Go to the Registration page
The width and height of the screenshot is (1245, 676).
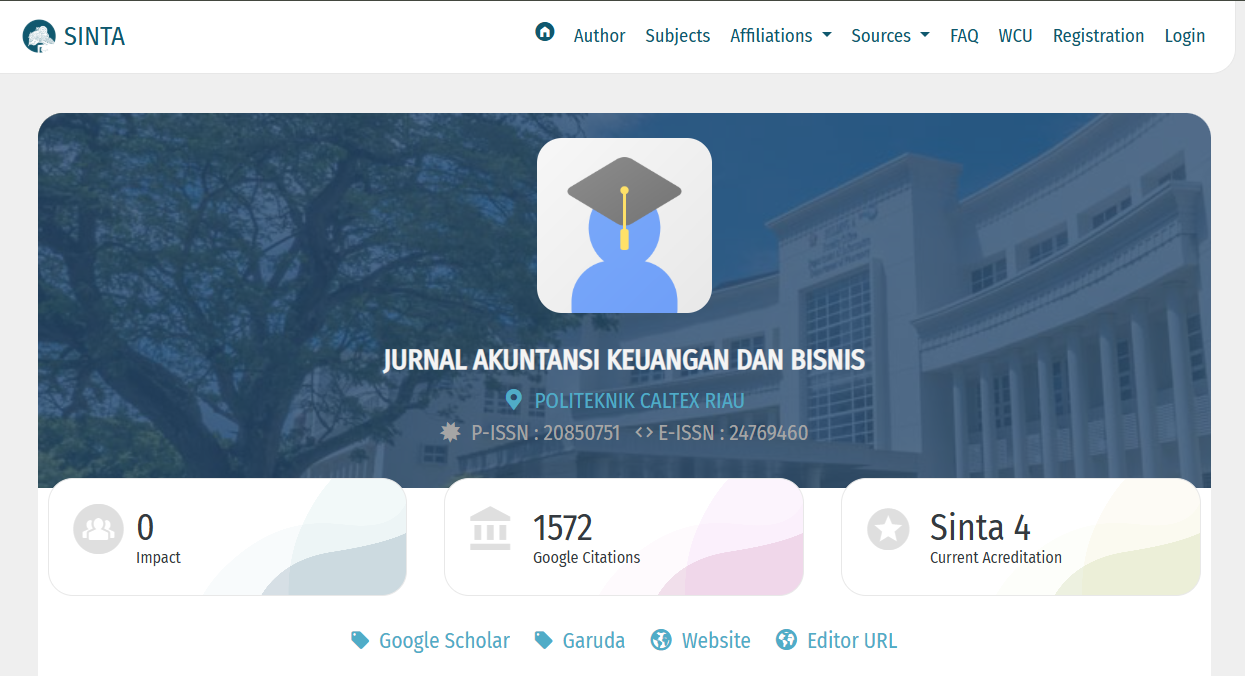(1098, 36)
